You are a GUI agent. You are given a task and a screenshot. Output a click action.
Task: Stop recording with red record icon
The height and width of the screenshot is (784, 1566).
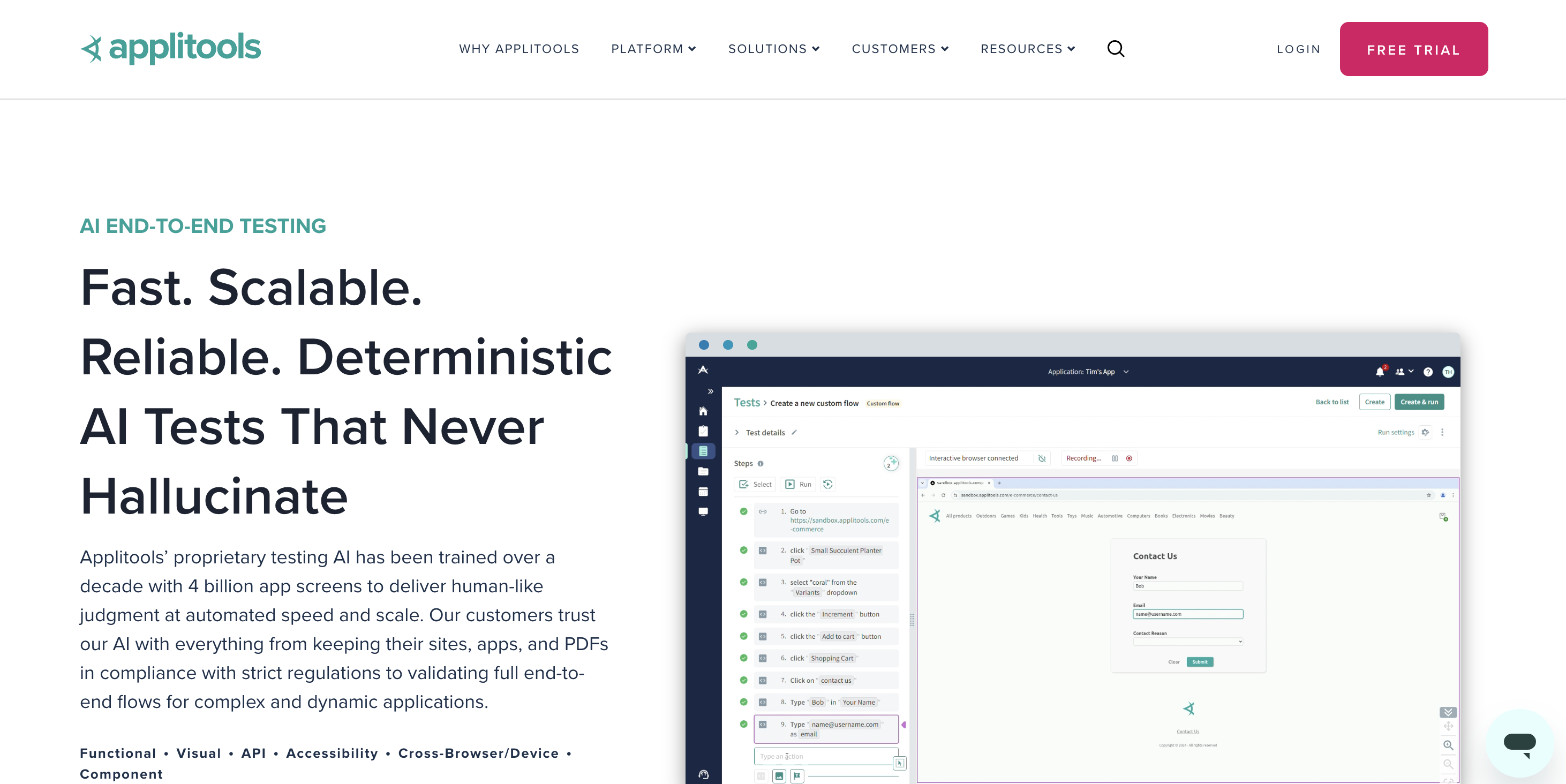point(1128,458)
